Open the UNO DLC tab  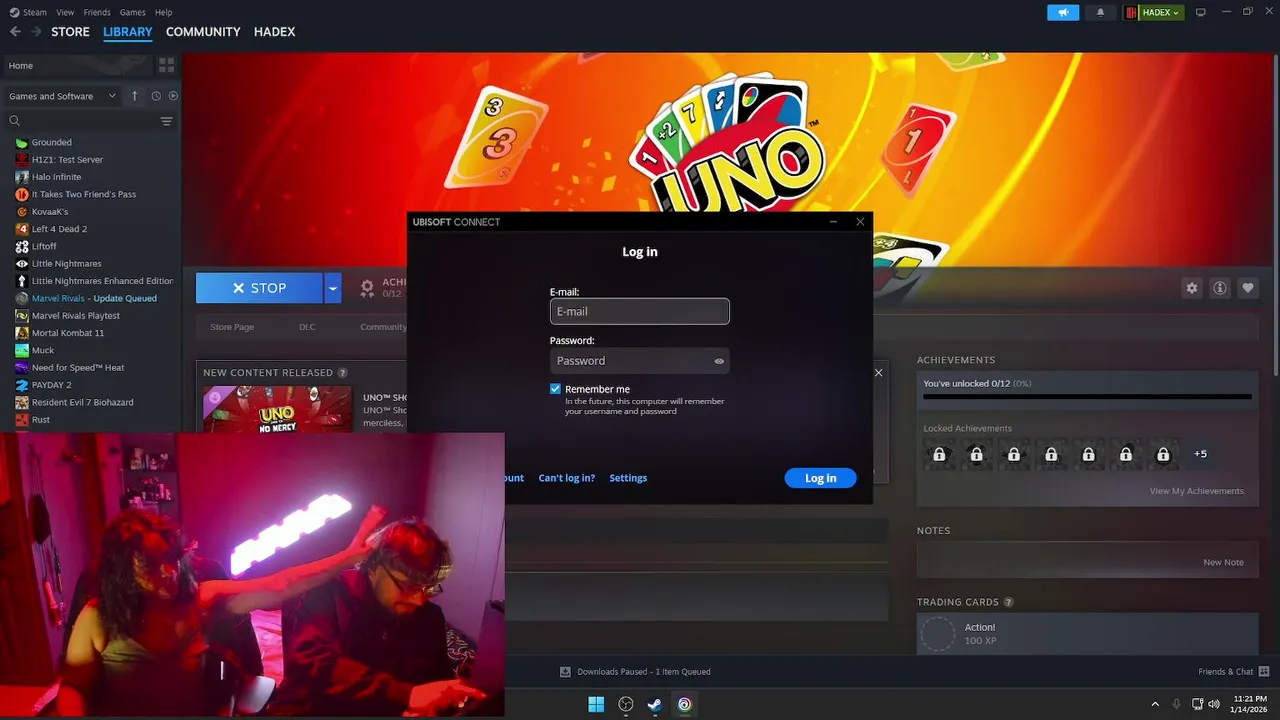(x=307, y=327)
